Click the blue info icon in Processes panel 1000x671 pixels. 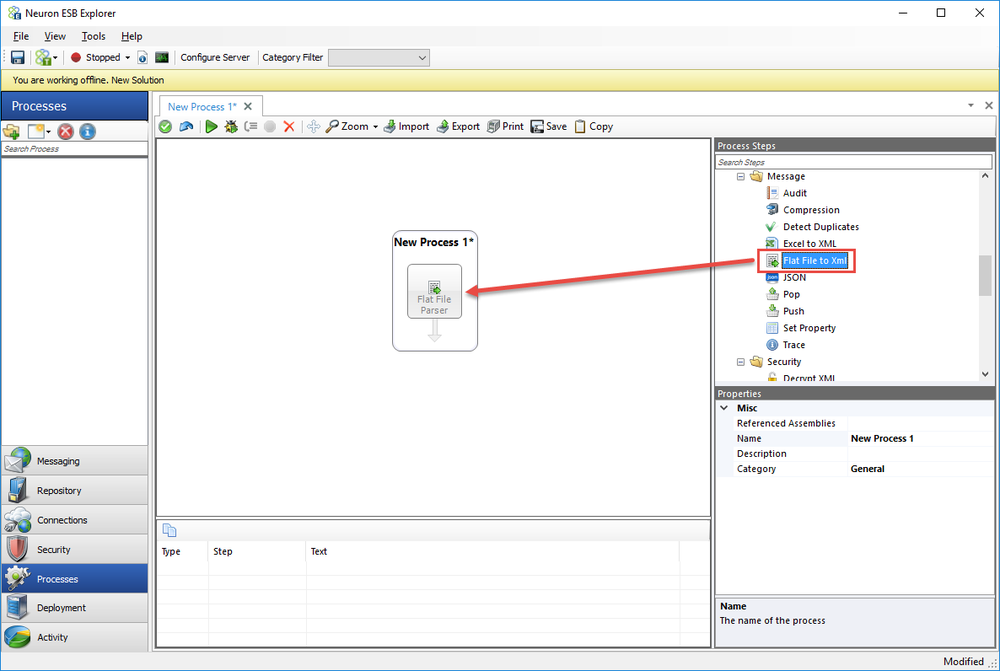tap(87, 131)
